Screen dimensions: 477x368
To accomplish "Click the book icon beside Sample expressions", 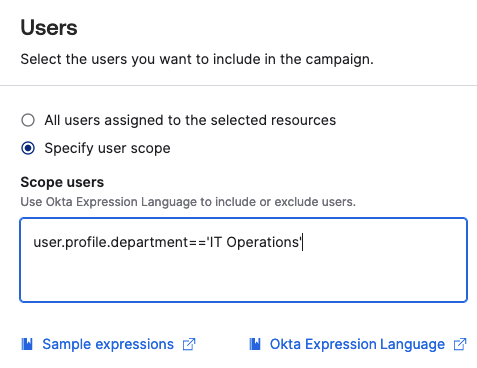I will pos(27,344).
